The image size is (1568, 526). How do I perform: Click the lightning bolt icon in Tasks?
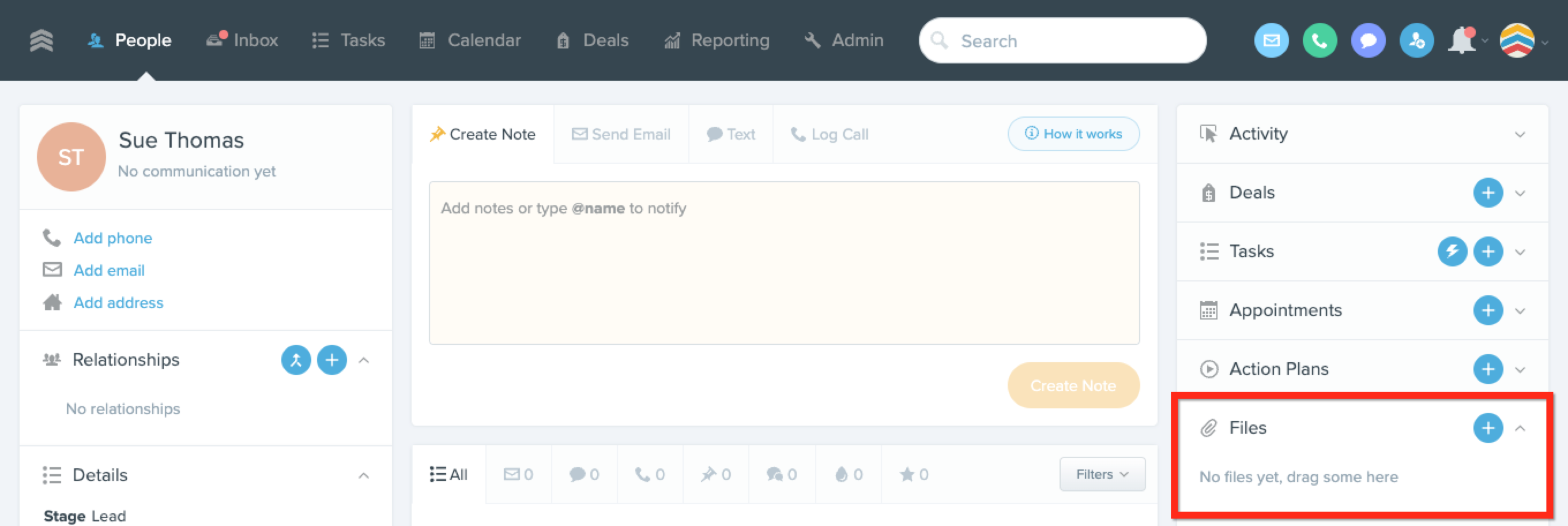point(1452,251)
